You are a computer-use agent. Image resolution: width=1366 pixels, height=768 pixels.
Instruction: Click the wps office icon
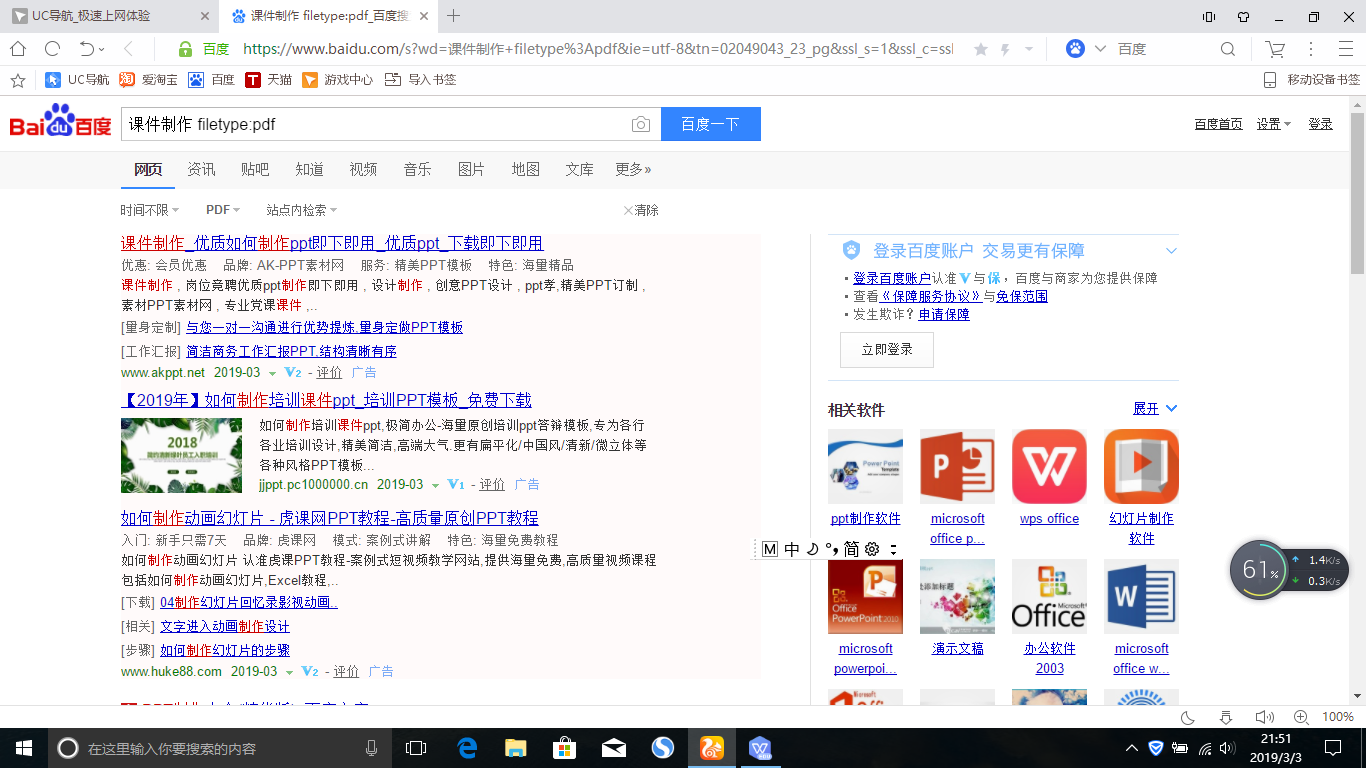point(1049,467)
